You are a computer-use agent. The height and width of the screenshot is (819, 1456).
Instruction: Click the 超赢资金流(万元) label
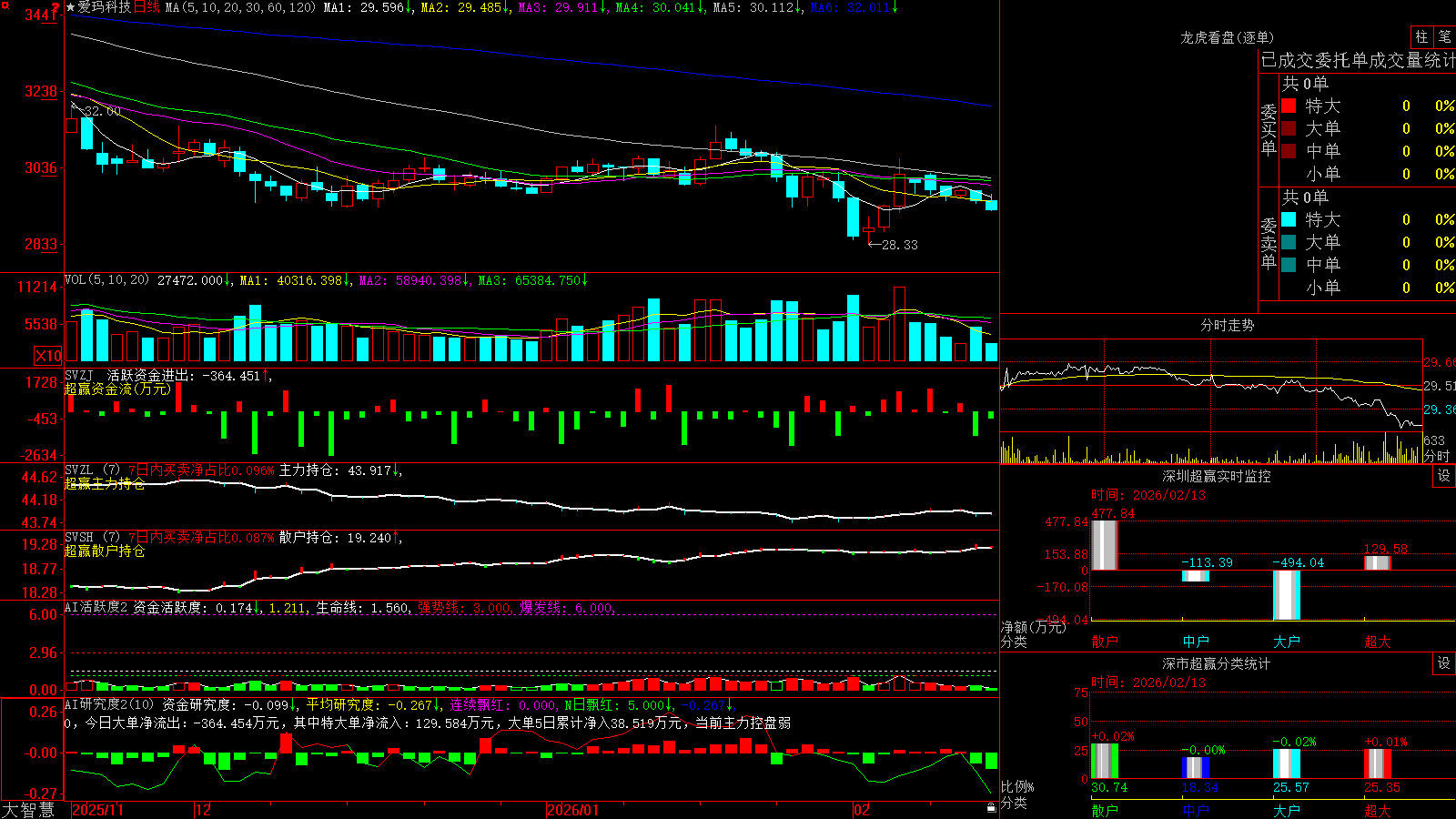(117, 389)
